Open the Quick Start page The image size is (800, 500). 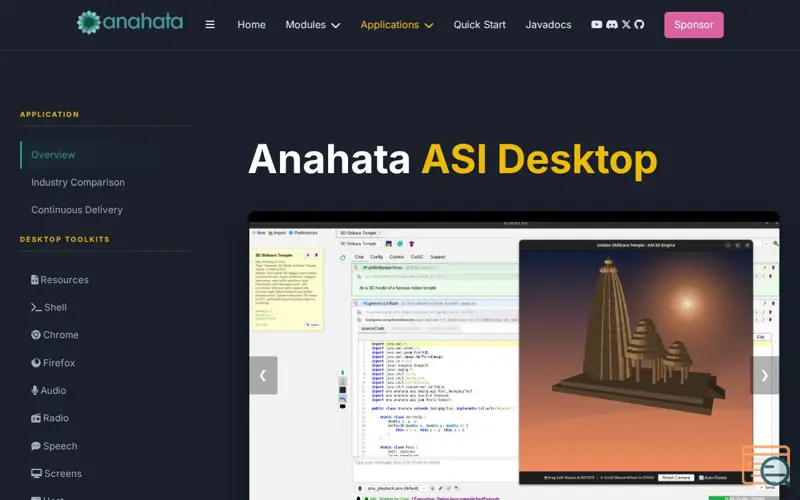(479, 24)
